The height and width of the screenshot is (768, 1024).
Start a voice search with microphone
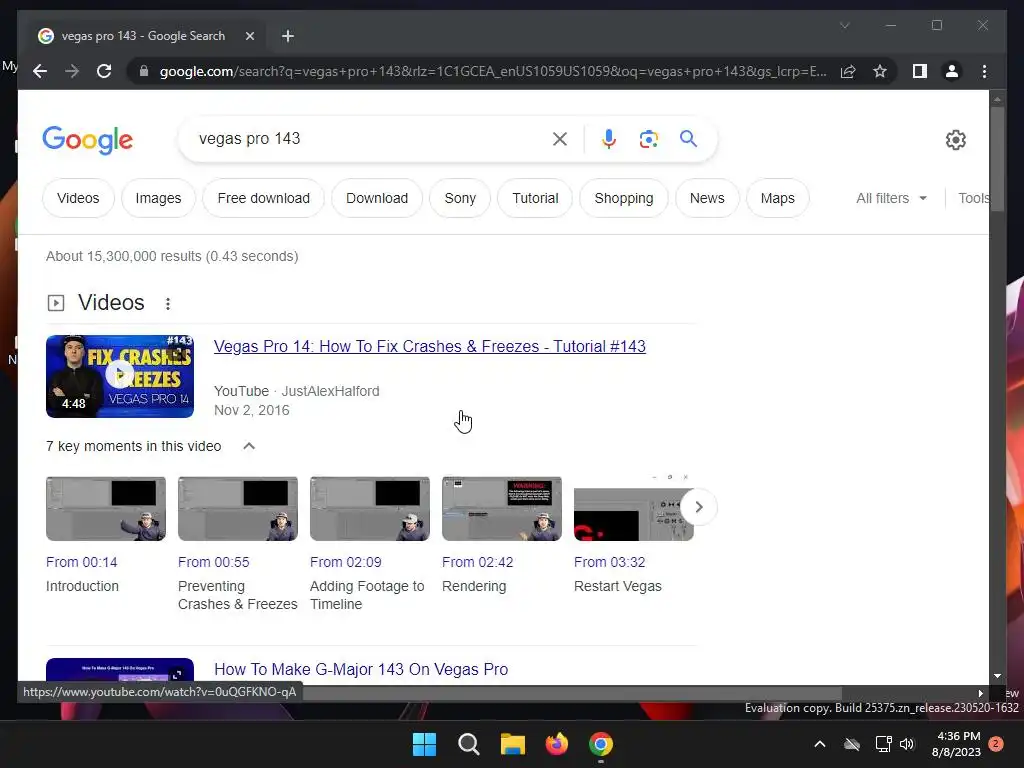click(x=609, y=139)
